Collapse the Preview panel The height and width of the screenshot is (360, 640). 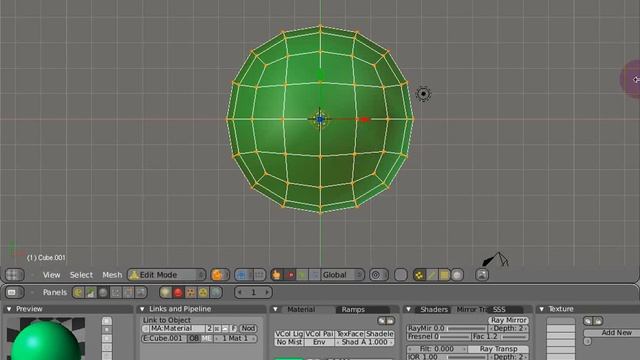click(x=9, y=309)
